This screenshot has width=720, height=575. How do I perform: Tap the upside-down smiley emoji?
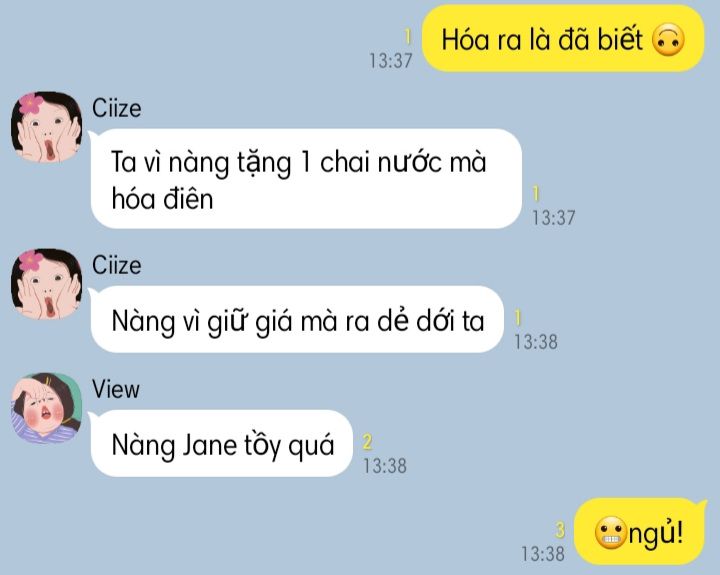(668, 40)
